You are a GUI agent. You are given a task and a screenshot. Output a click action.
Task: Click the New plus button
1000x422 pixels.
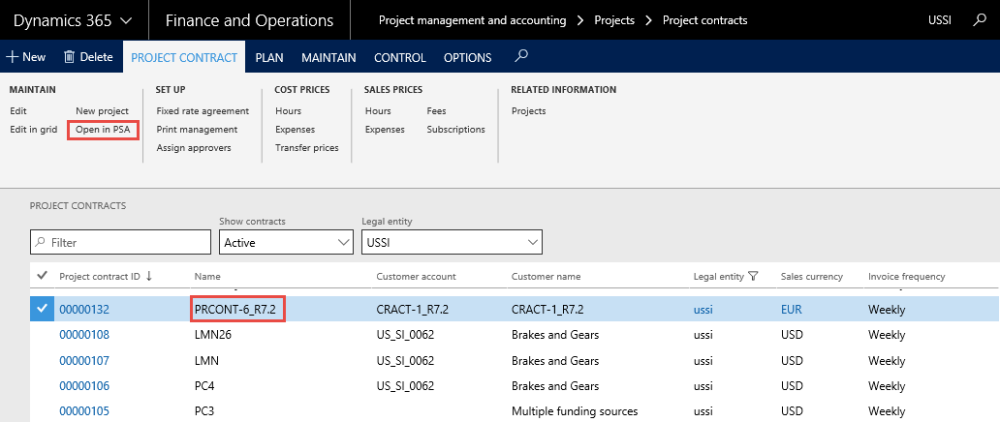(26, 57)
